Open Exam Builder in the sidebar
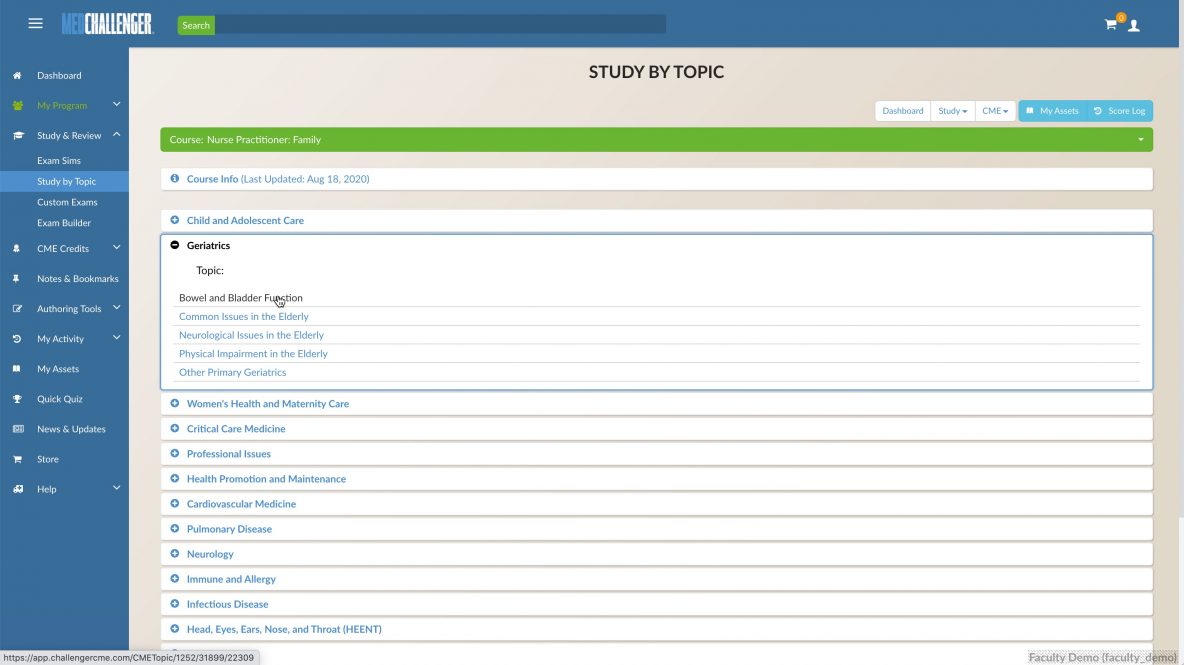 pyautogui.click(x=64, y=223)
